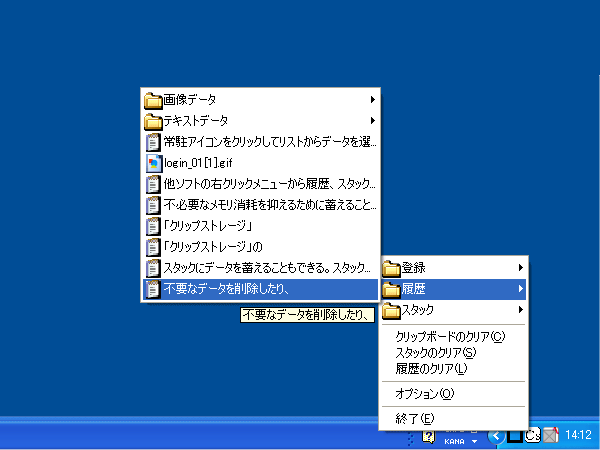Choose スタックのクリア from context menu
The width and height of the screenshot is (600, 450).
click(x=436, y=352)
